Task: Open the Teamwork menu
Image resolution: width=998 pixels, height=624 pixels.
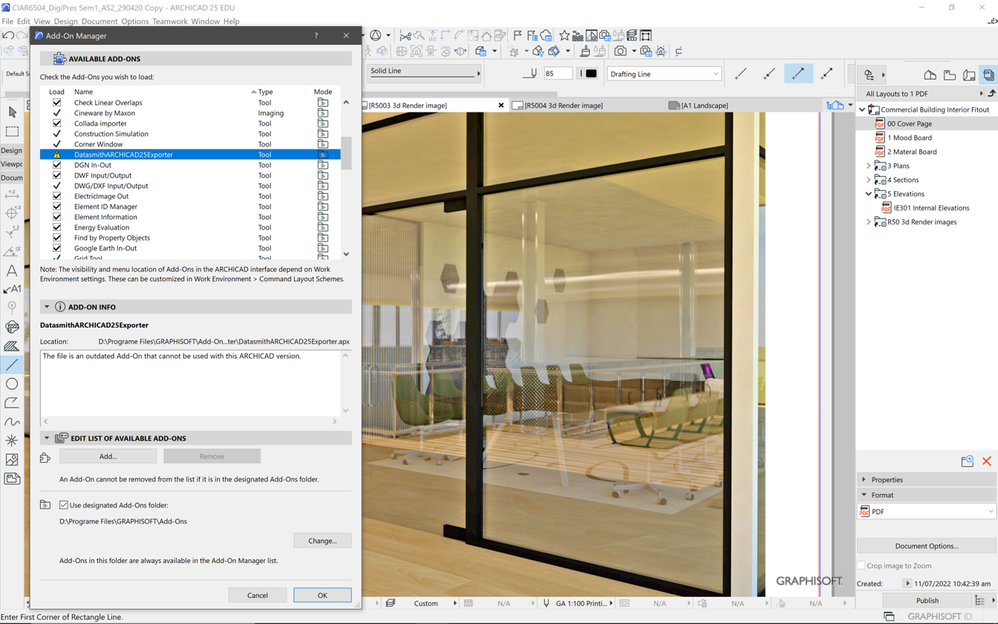Action: click(170, 21)
